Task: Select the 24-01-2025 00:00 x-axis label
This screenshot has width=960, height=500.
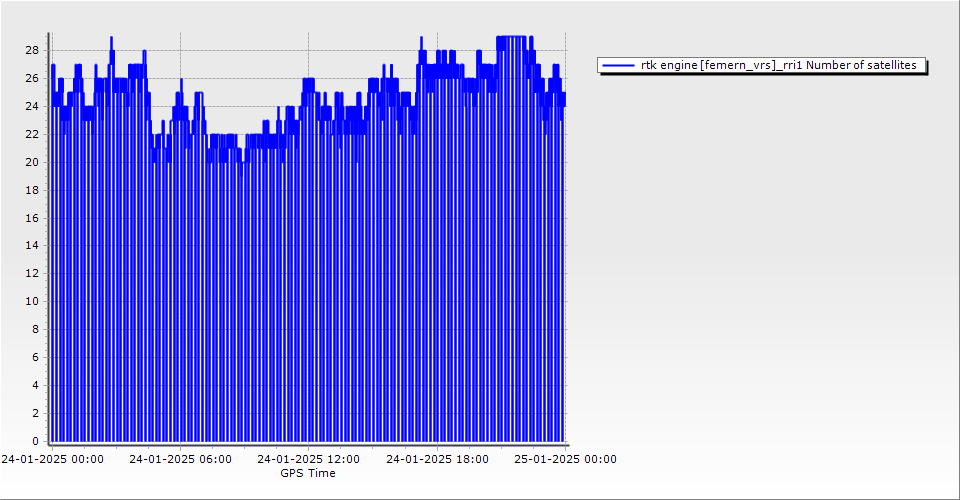Action: click(51, 460)
